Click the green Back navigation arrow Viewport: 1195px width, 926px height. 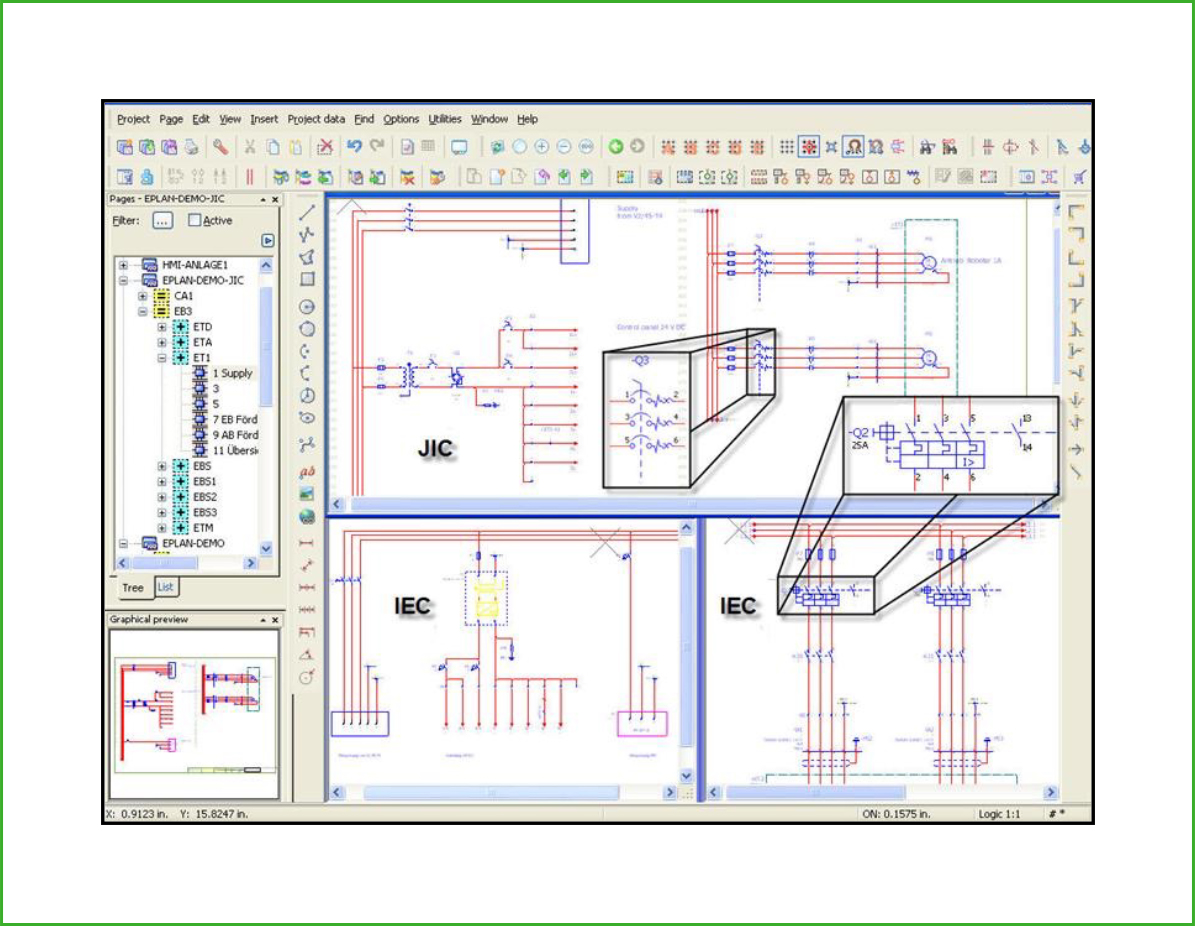[616, 147]
